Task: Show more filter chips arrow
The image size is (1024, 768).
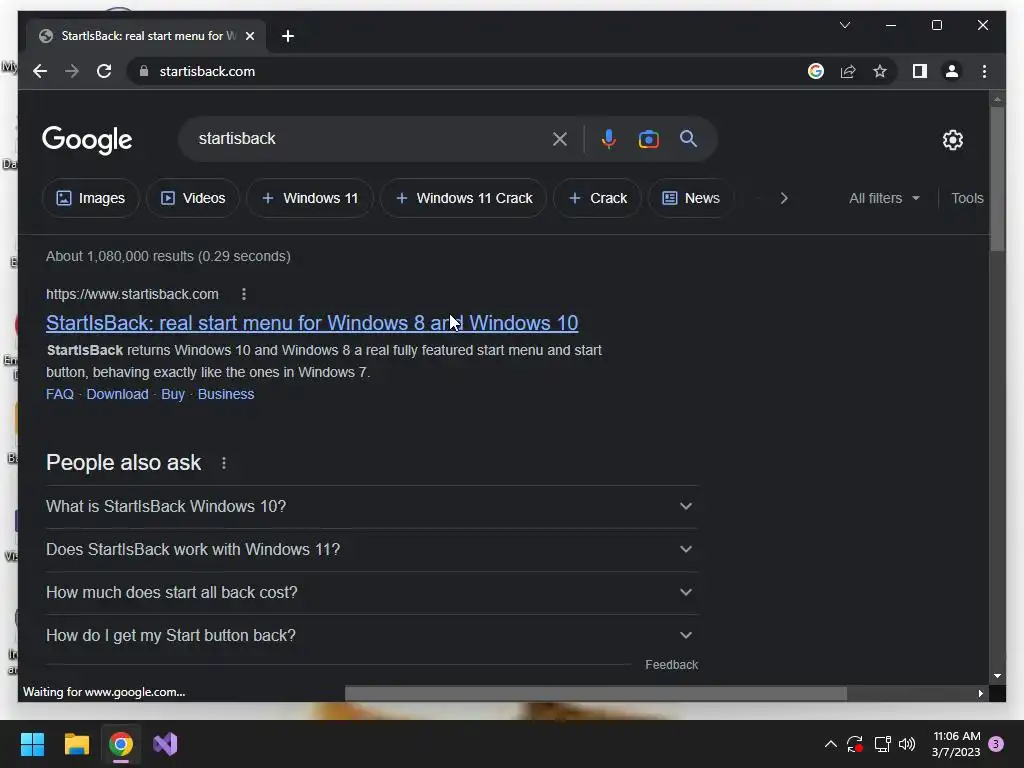Action: [x=784, y=198]
